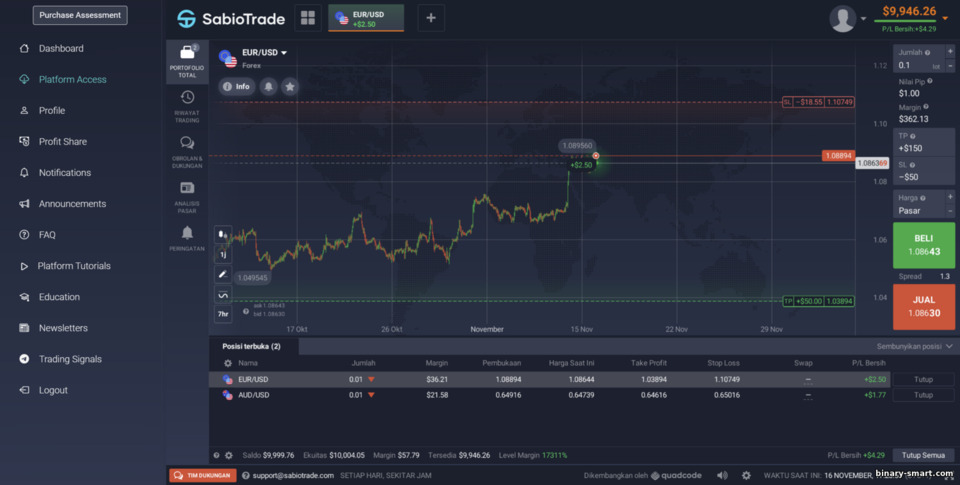Open footer settings gear icon

tap(746, 475)
